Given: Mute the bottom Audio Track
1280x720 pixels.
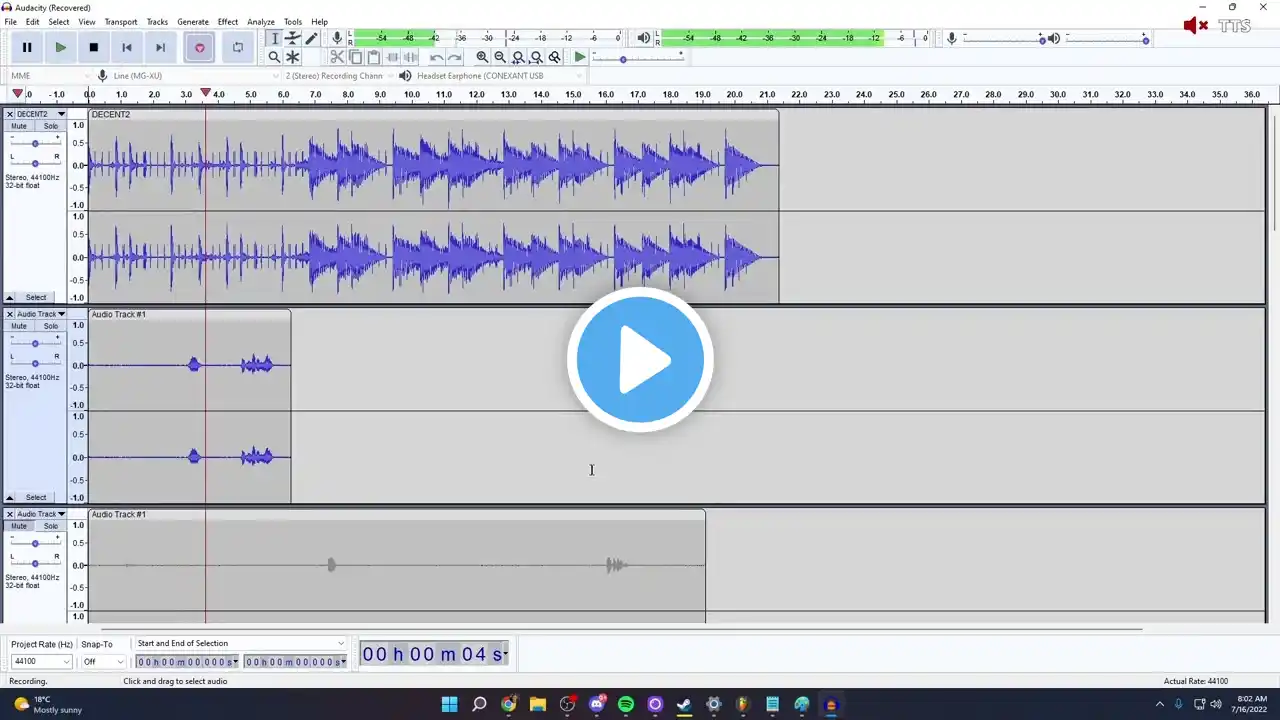Looking at the screenshot, I should tap(19, 526).
